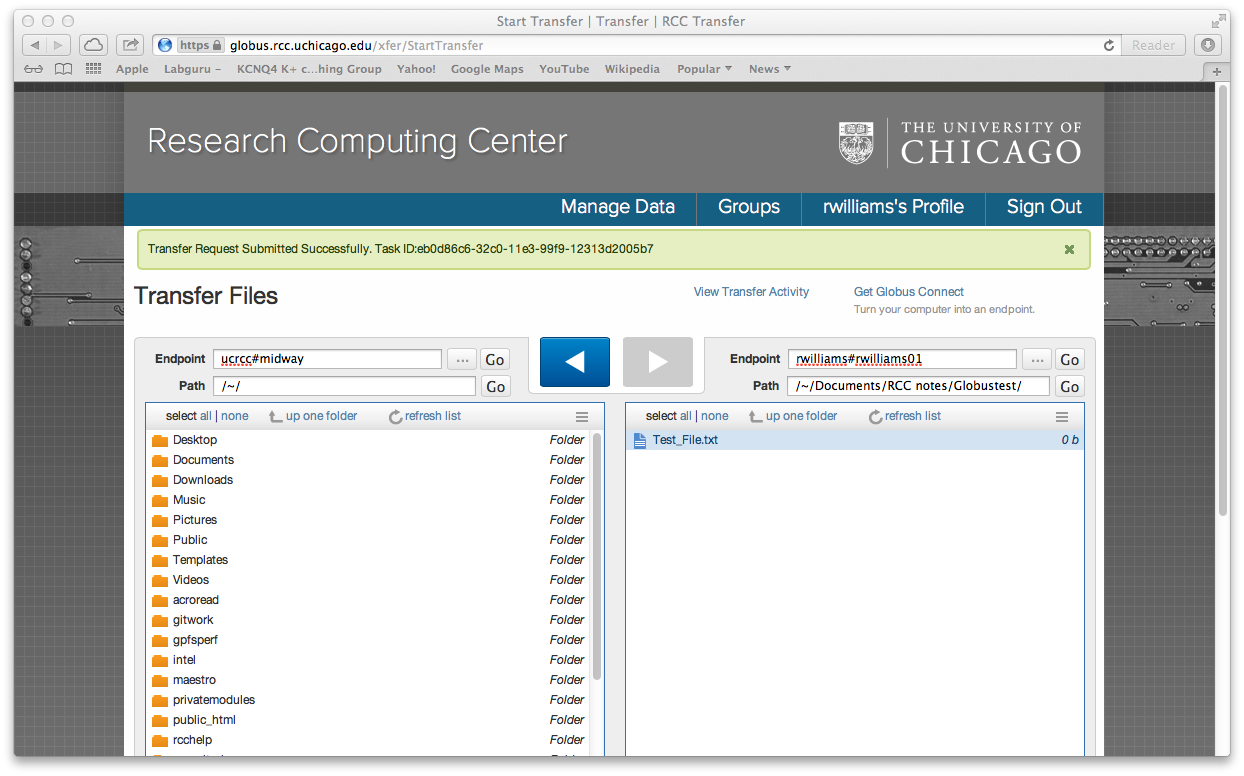Screen dimensions: 1244x776
Task: Open the View Transfer Activity link
Action: 751,292
